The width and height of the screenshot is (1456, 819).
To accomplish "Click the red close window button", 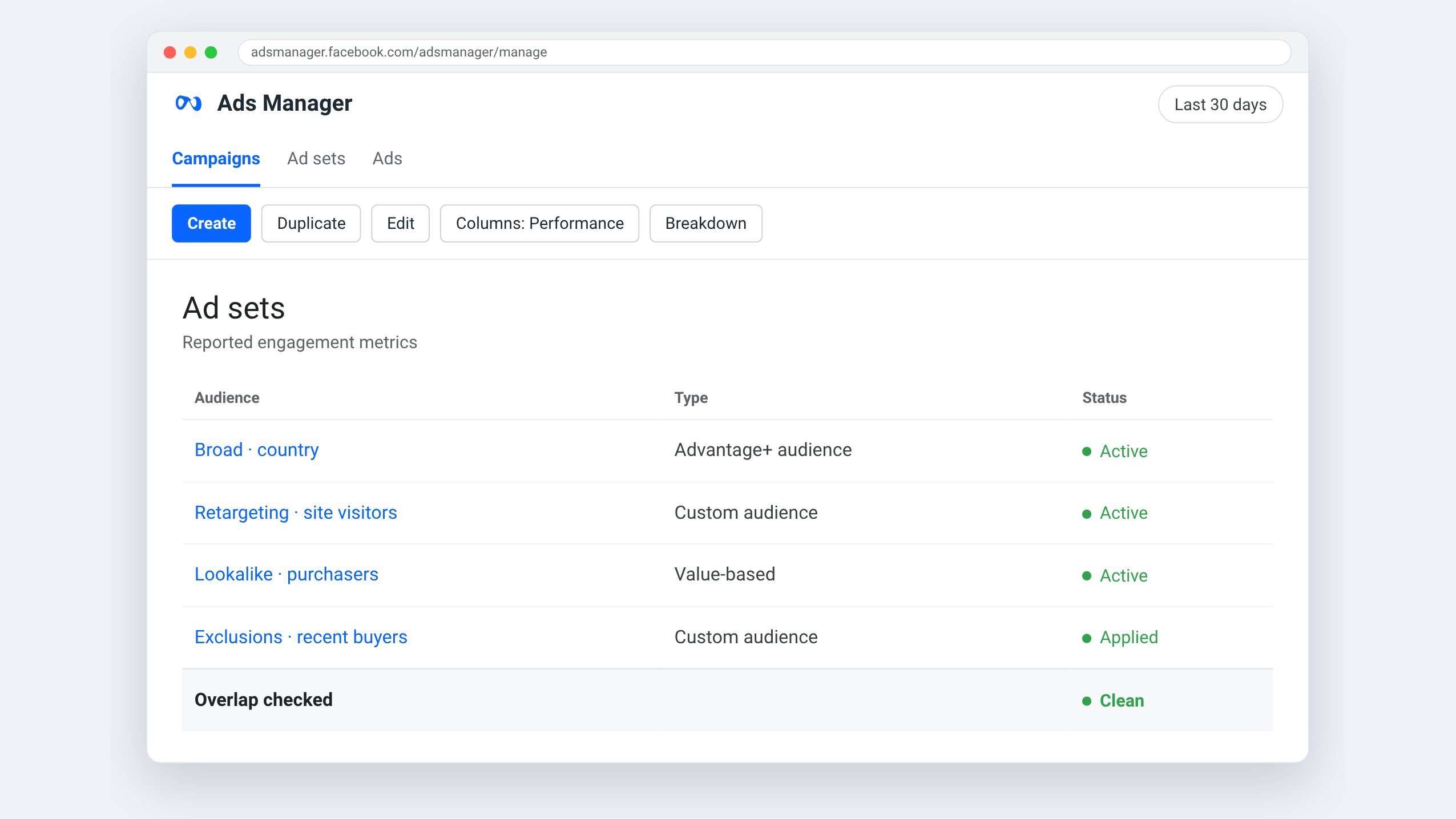I will click(x=170, y=53).
